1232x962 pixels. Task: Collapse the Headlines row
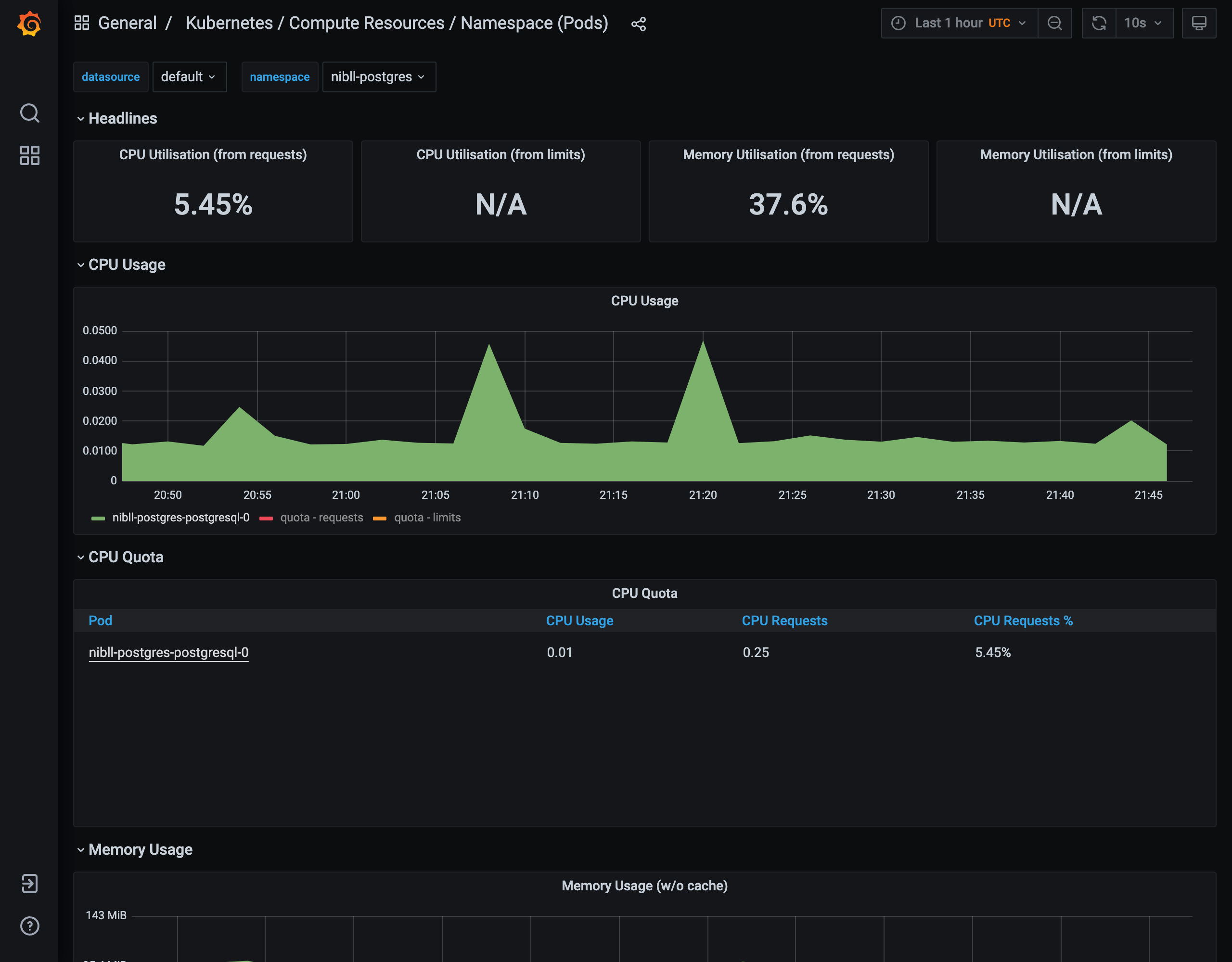pos(122,118)
